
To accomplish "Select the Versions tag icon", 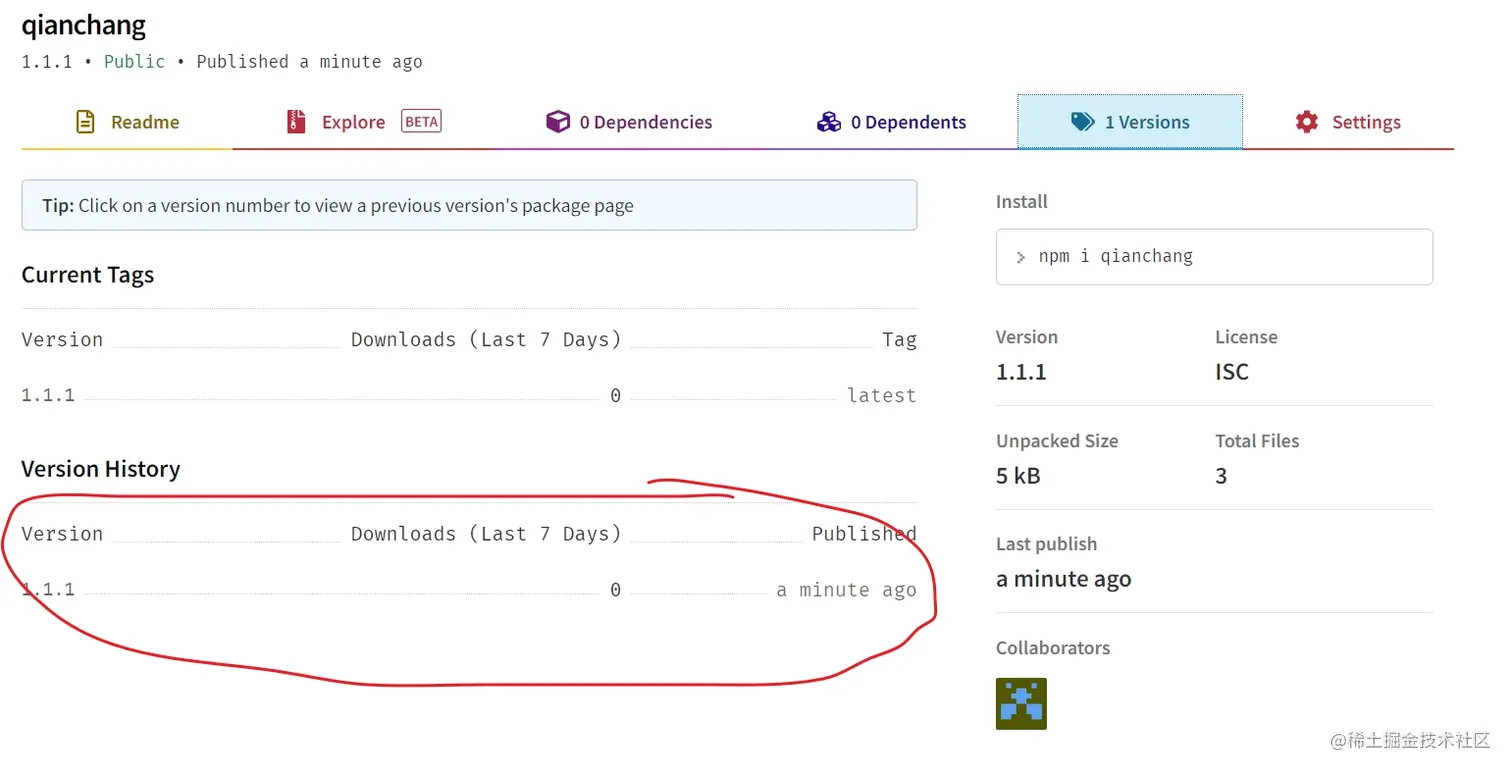I will 1083,121.
